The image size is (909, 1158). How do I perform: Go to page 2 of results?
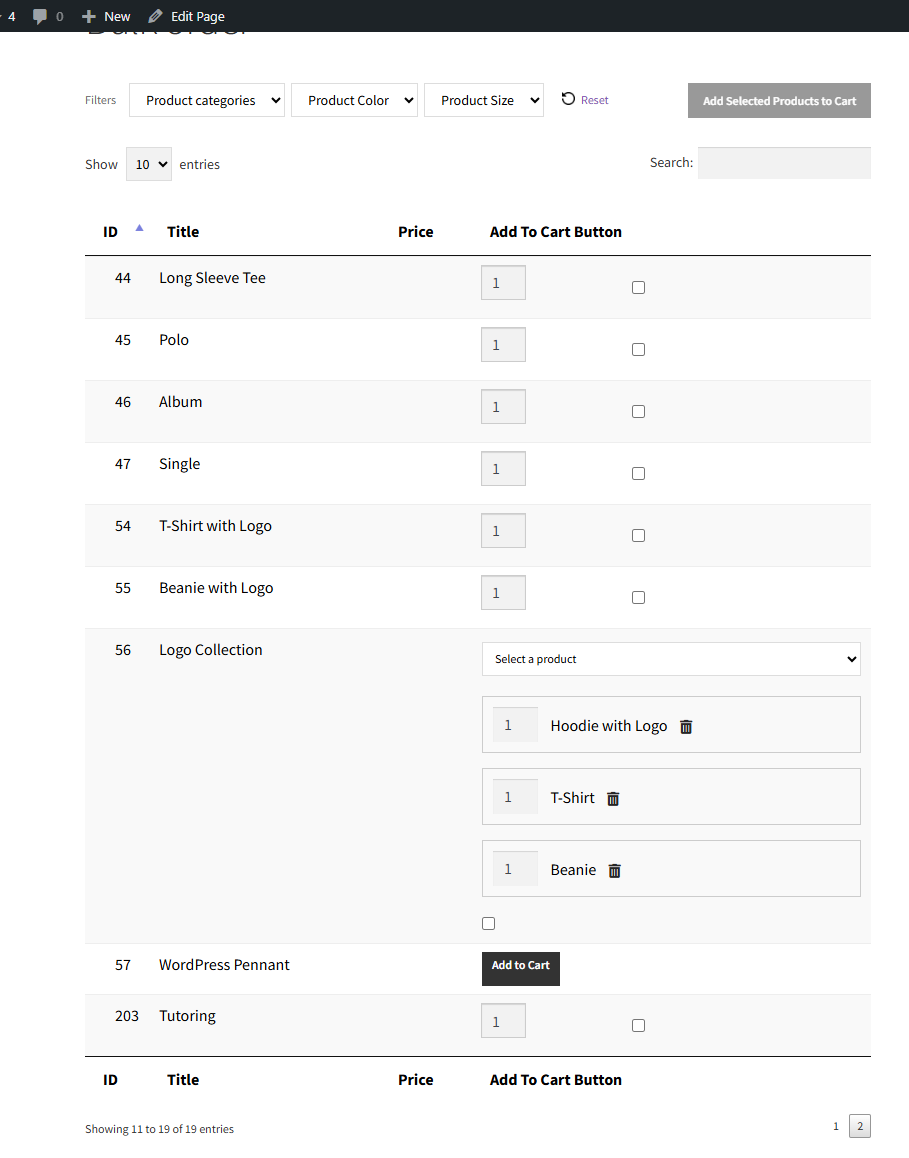pyautogui.click(x=859, y=1126)
